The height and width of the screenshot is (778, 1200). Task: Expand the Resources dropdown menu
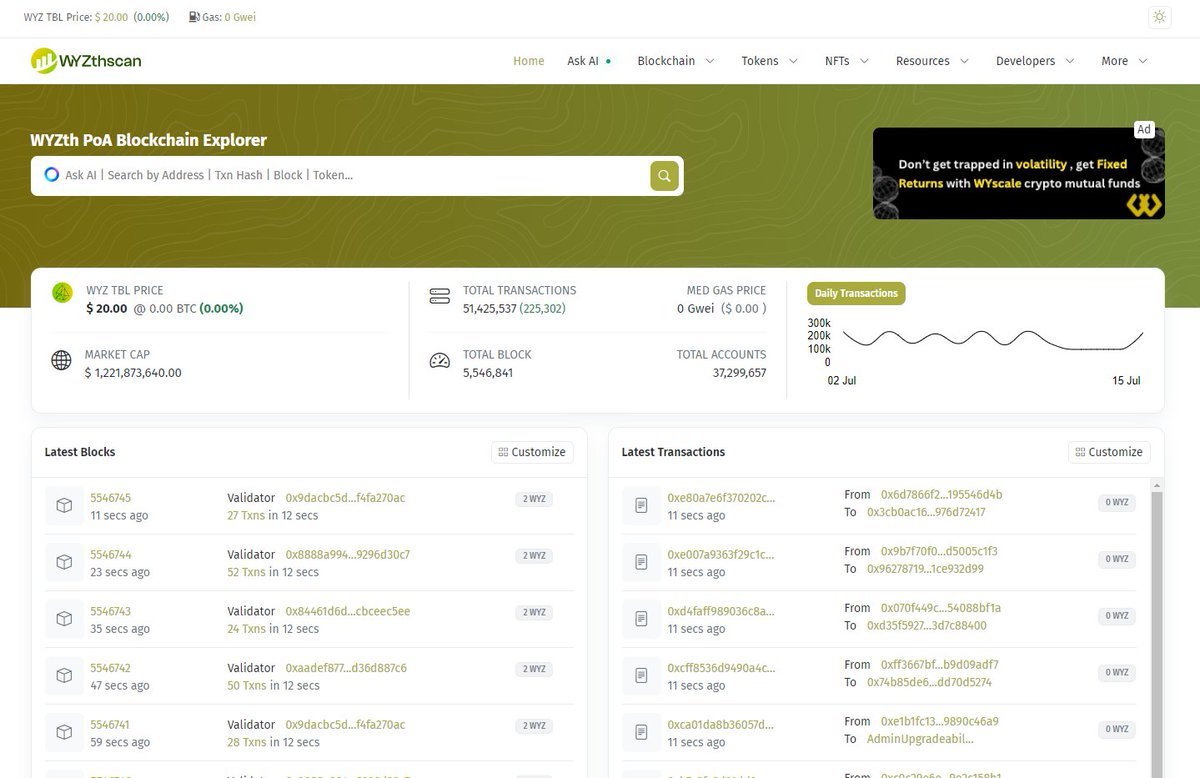[932, 61]
